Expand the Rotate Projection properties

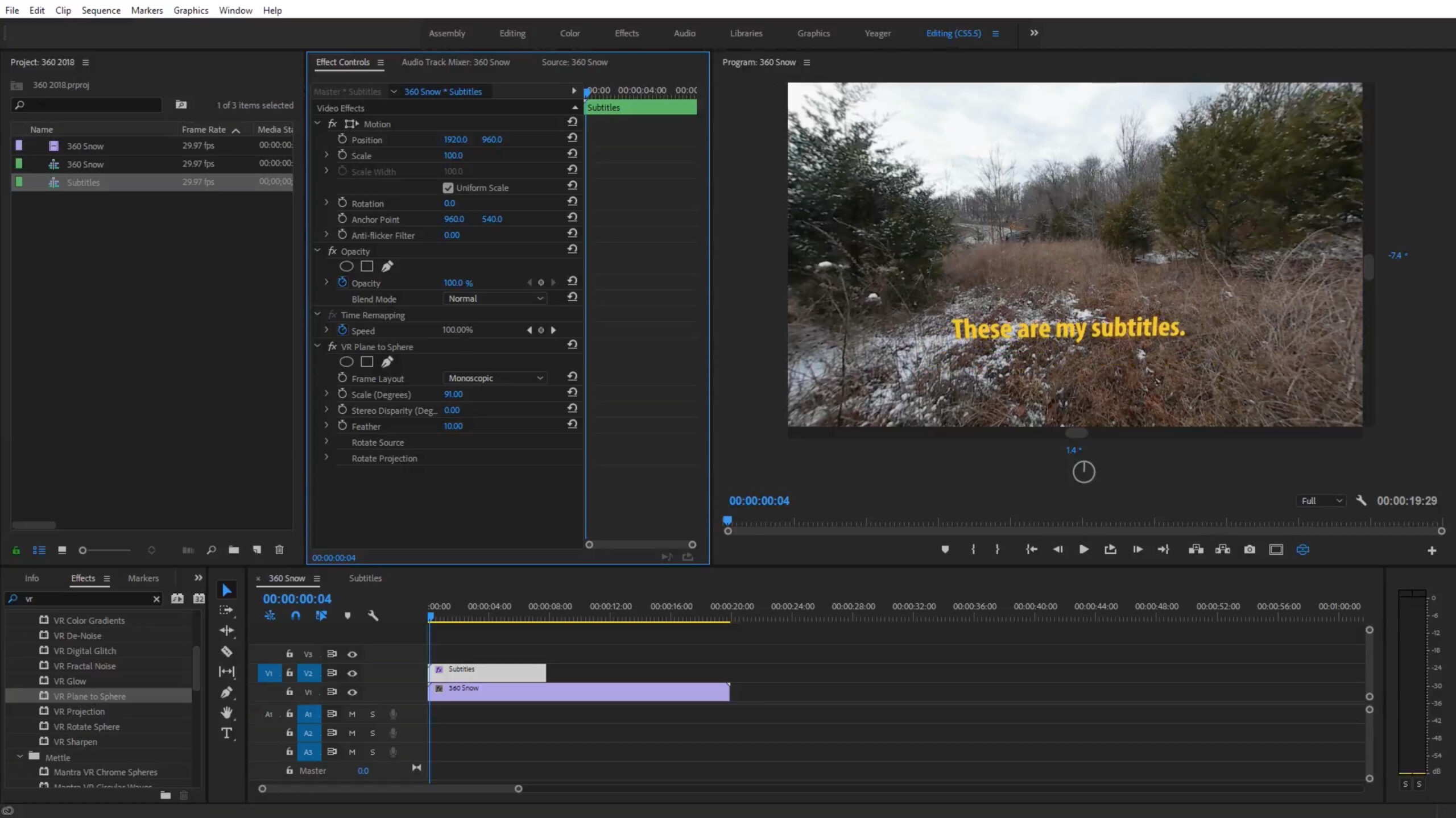click(x=326, y=458)
